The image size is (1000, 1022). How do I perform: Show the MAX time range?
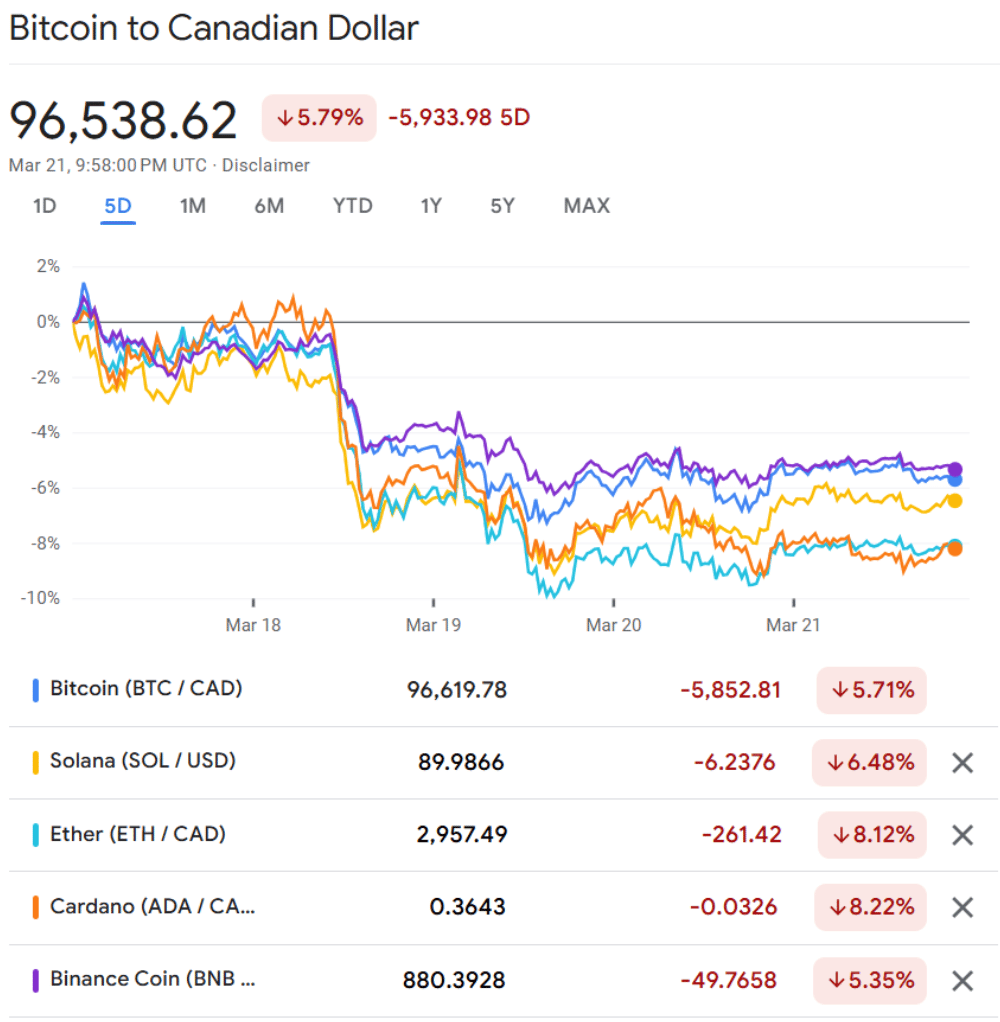pyautogui.click(x=586, y=206)
